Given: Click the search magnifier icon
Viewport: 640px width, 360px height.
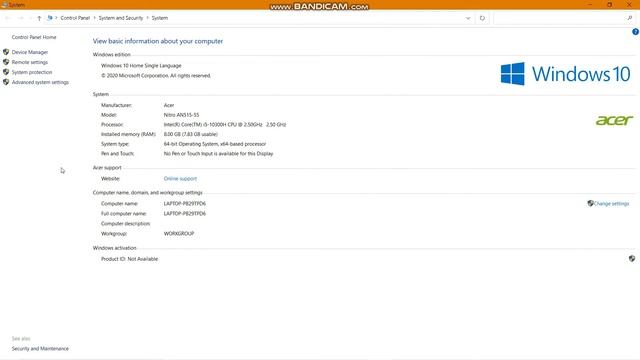Looking at the screenshot, I should (x=630, y=18).
